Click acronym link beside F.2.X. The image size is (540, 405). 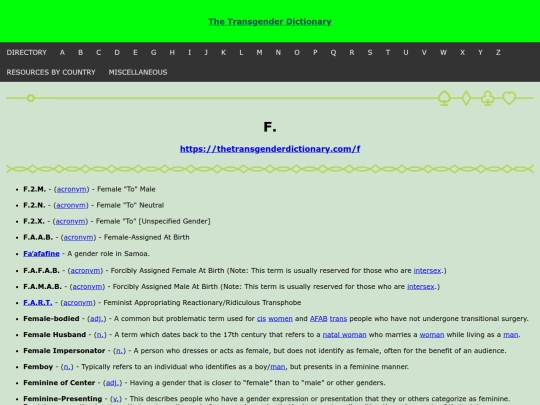(70, 221)
